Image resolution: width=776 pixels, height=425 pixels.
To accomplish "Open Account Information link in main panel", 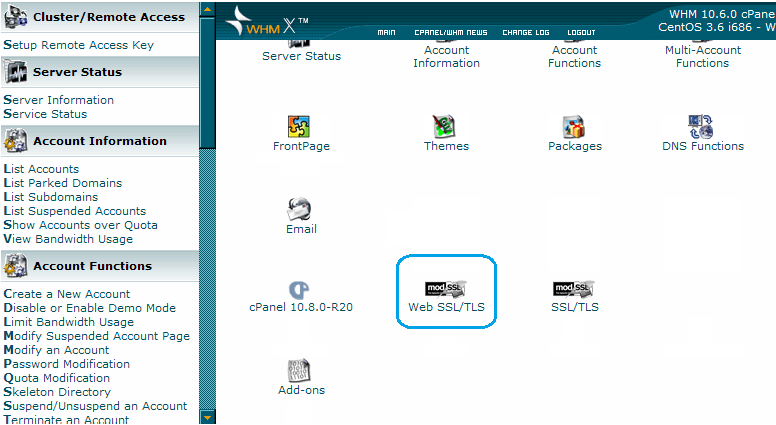I will [446, 56].
